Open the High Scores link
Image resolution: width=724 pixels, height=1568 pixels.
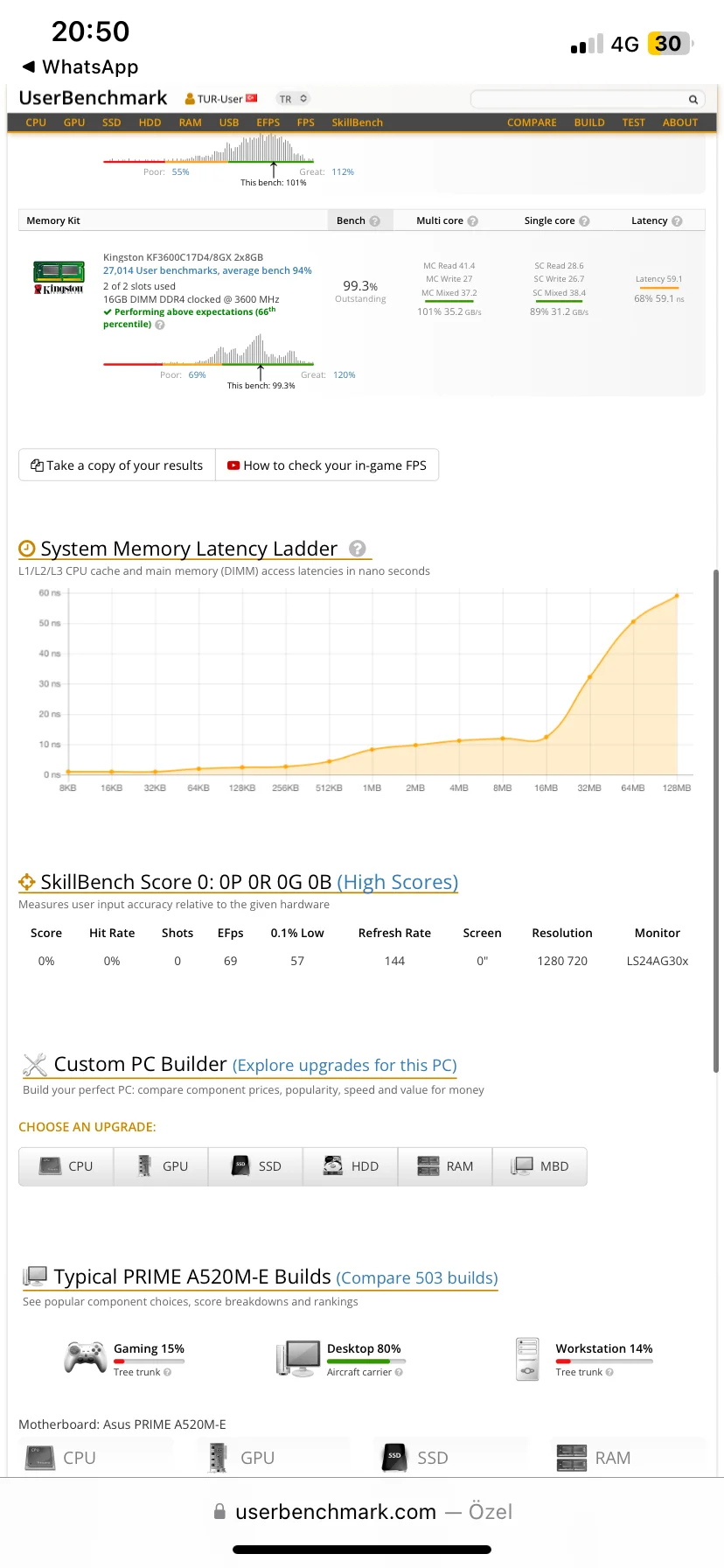pos(398,882)
